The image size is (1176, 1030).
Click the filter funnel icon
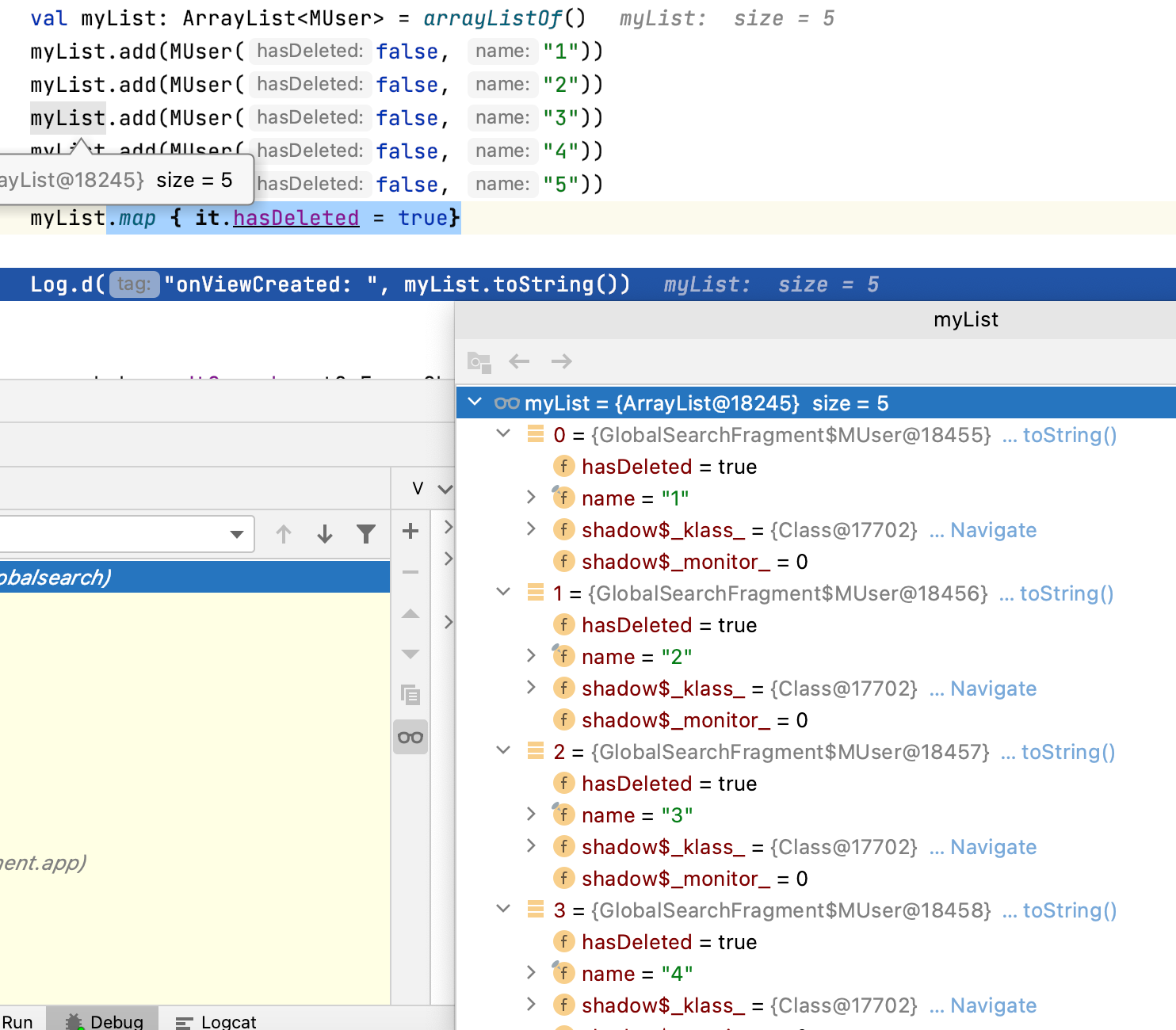(366, 534)
